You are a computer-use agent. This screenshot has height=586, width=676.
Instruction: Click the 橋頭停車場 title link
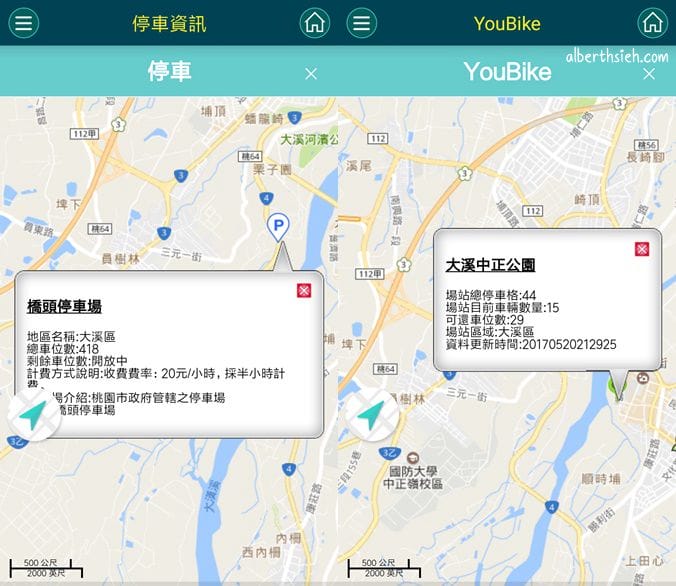64,306
